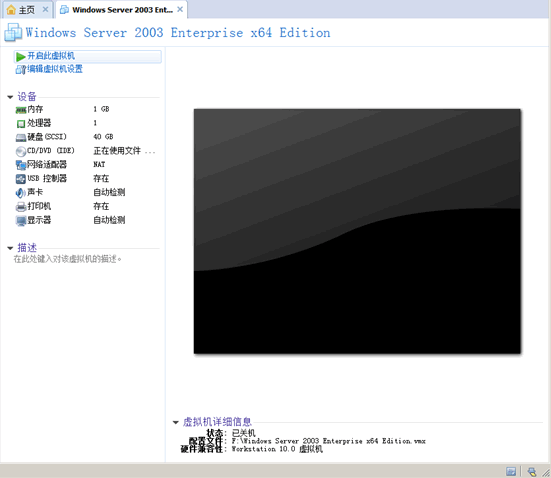Click the large VM icon beside the title
The image size is (551, 478).
[x=13, y=32]
